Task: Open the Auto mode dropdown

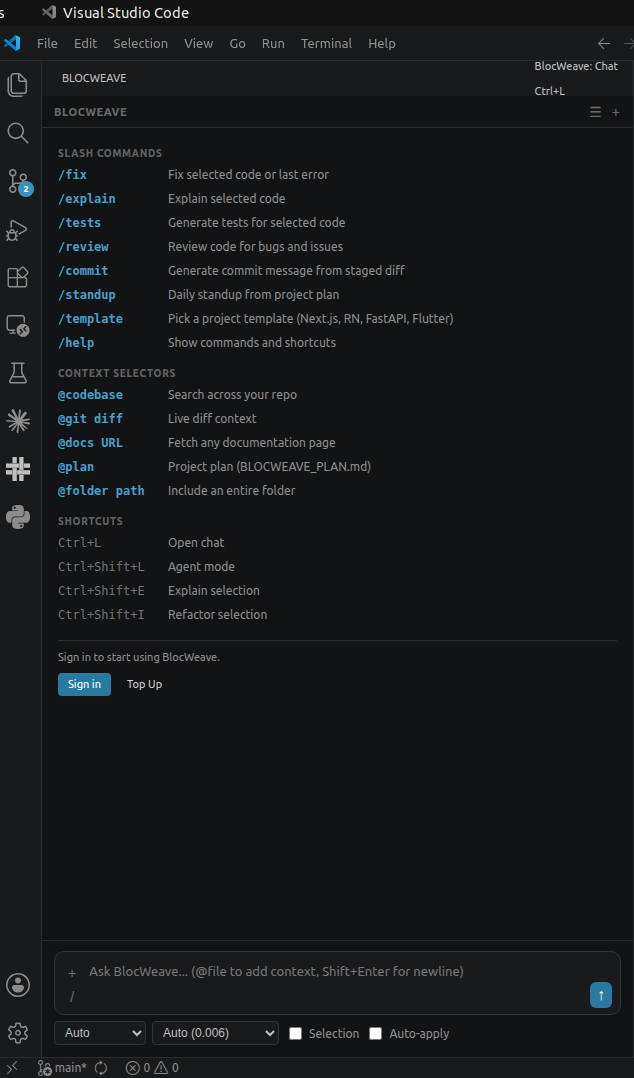Action: coord(100,1033)
